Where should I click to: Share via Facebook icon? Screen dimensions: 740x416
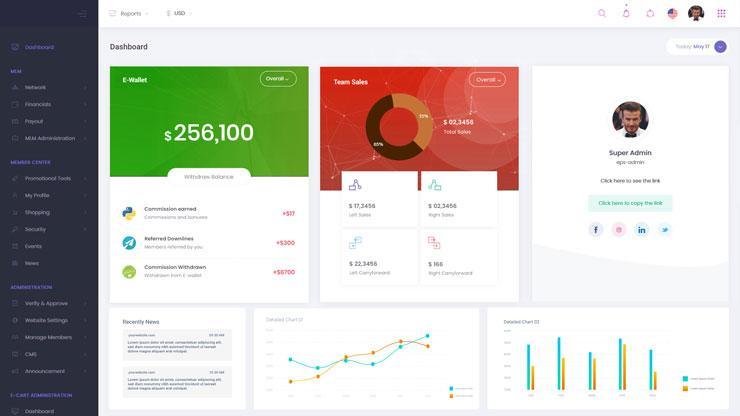click(596, 230)
